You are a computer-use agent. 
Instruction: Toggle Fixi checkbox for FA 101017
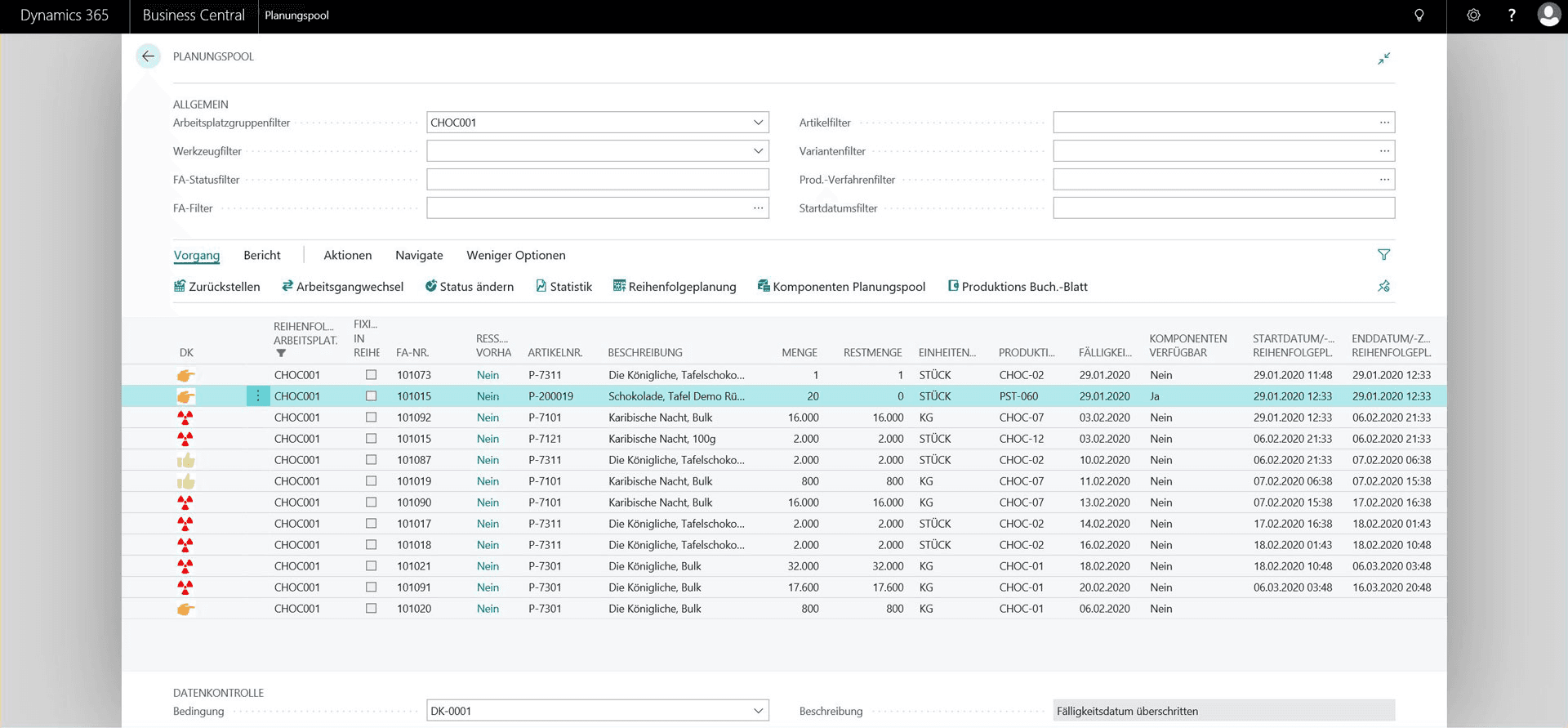coord(372,524)
